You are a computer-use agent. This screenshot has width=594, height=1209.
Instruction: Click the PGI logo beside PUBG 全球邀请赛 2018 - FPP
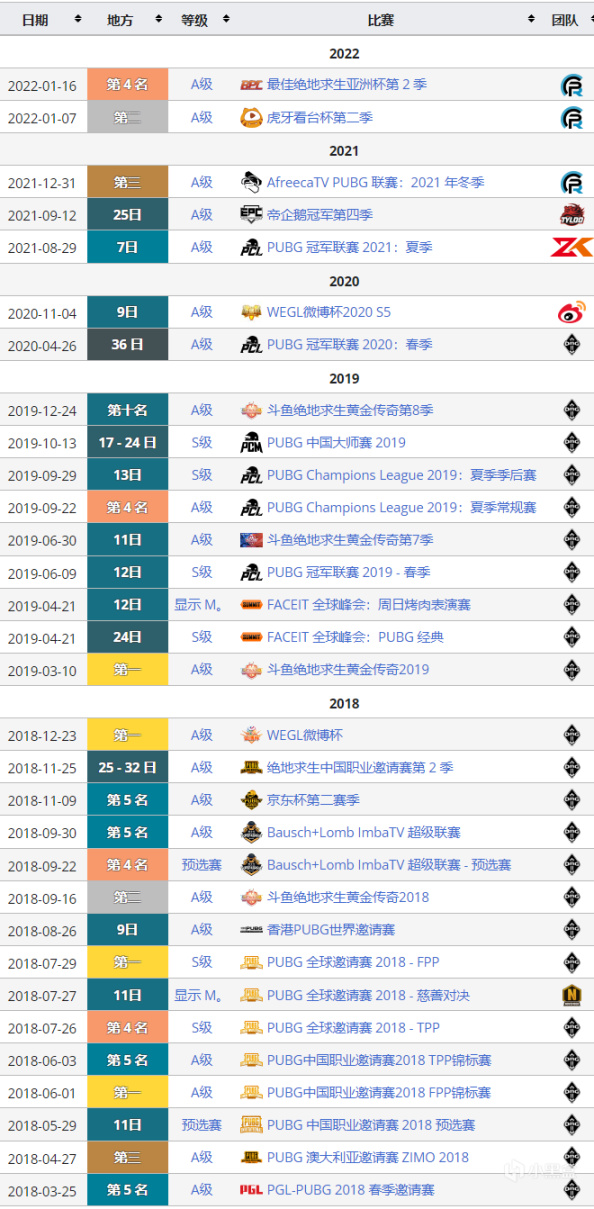click(252, 962)
